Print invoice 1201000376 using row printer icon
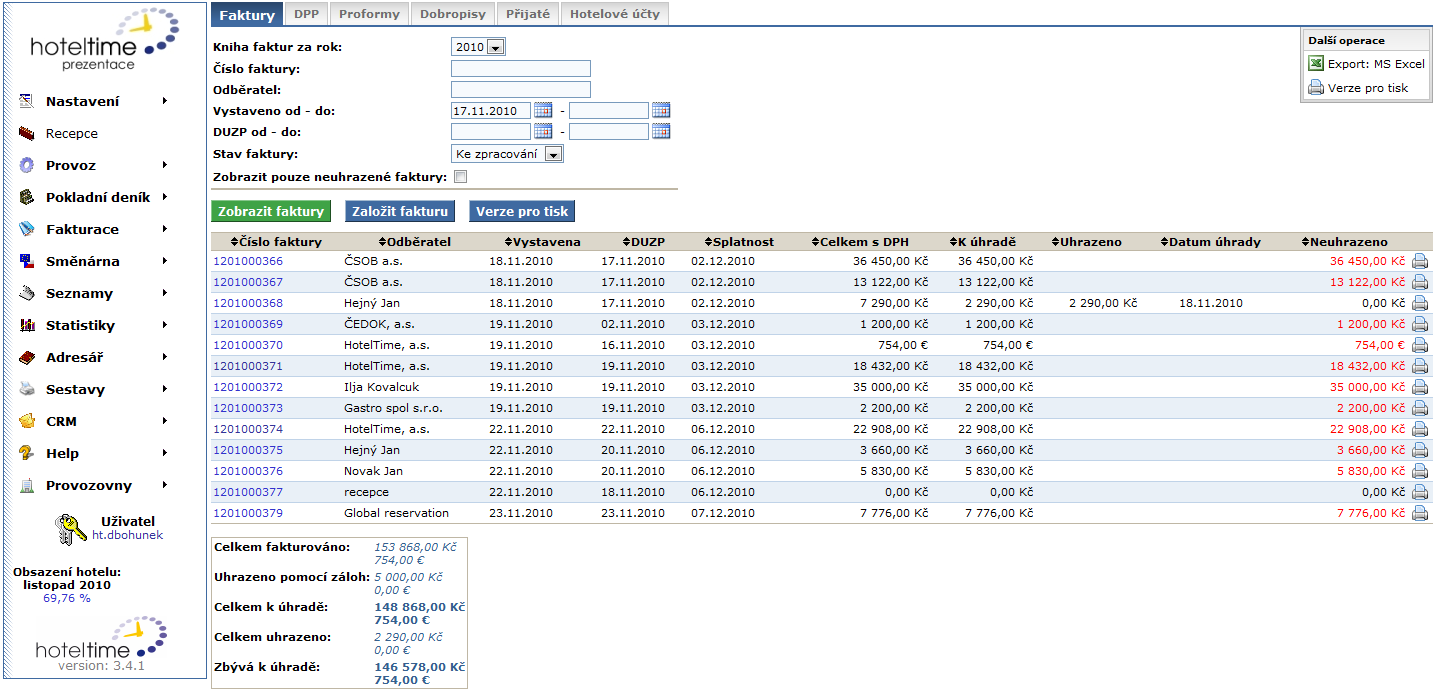The width and height of the screenshot is (1435, 693). coord(1420,471)
